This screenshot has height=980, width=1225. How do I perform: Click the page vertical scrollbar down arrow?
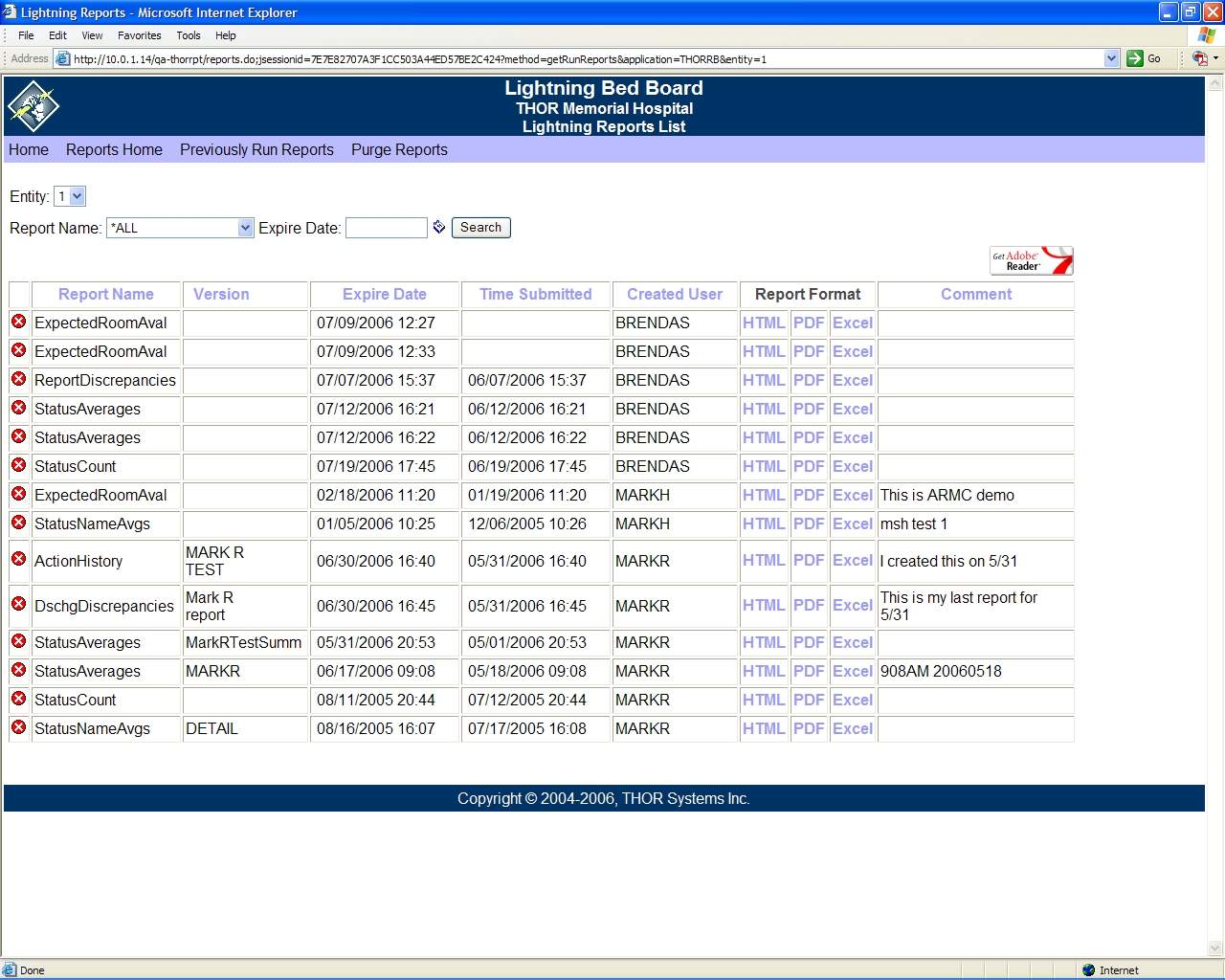[x=1215, y=948]
